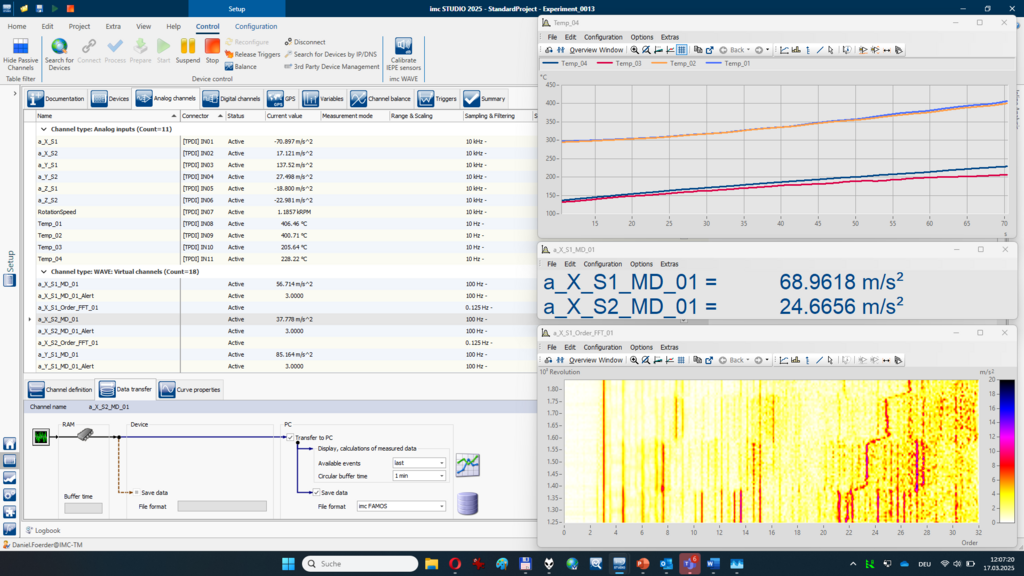Click line draw icon in Temp_04 toolbar

(820, 50)
